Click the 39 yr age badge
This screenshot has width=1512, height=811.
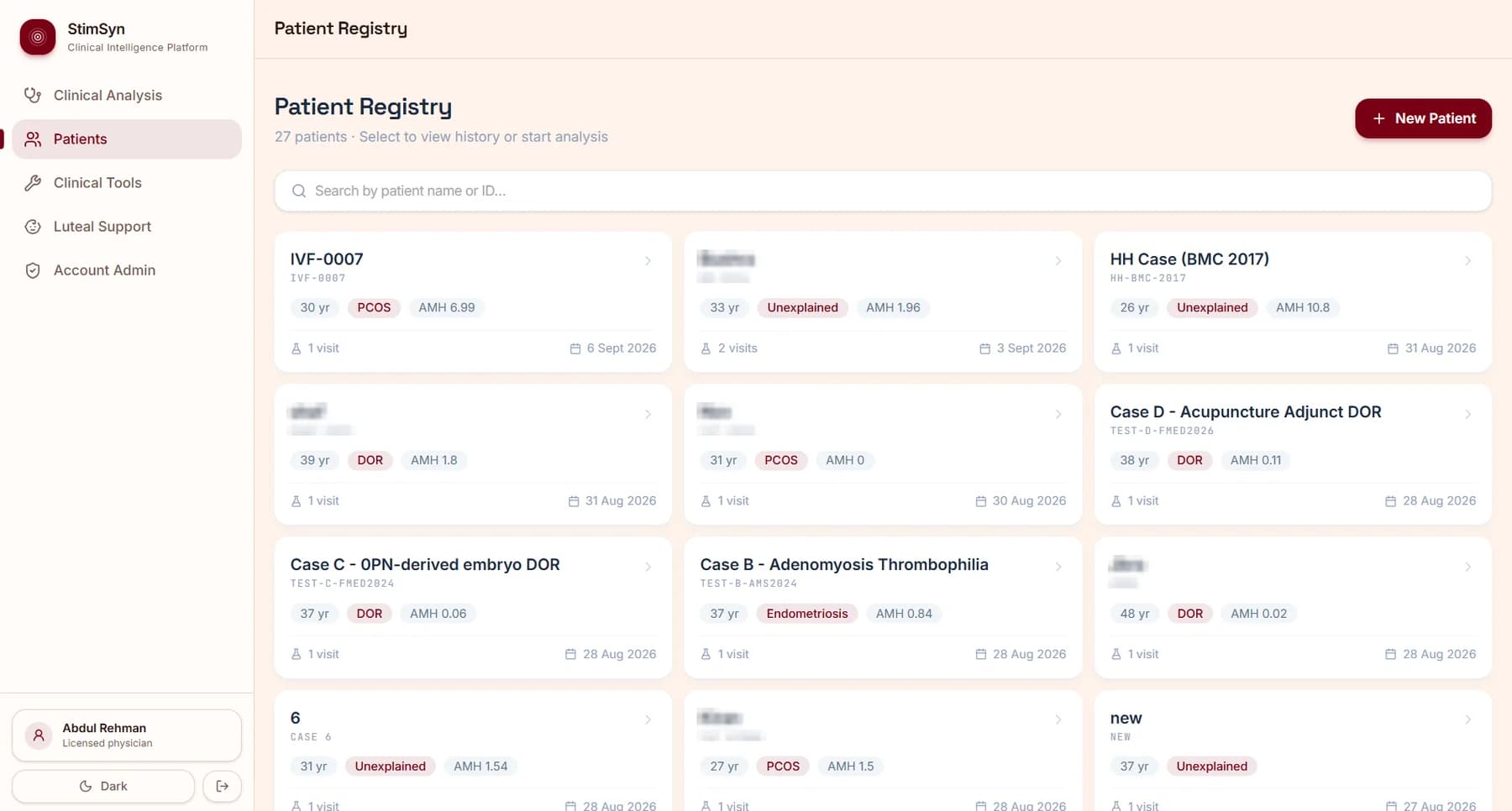coord(315,460)
